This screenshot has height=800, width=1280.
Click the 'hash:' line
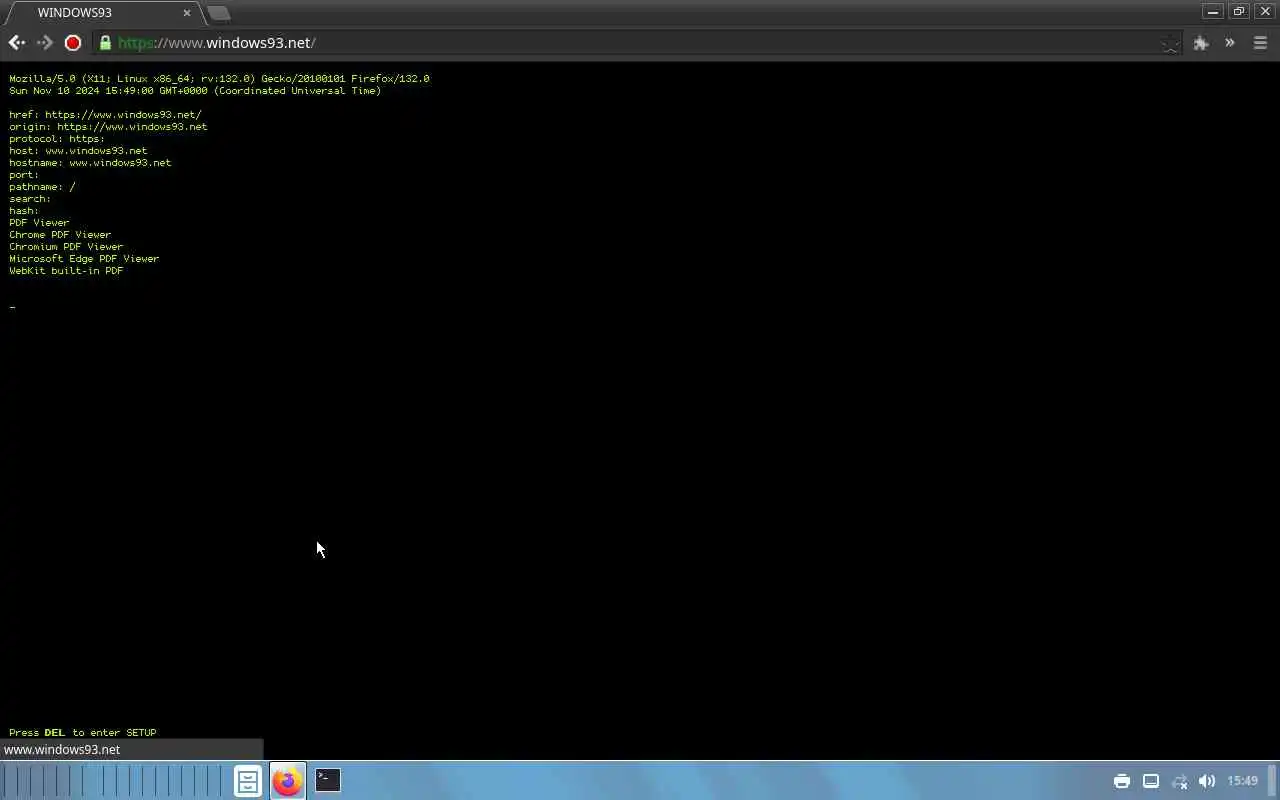pos(24,211)
